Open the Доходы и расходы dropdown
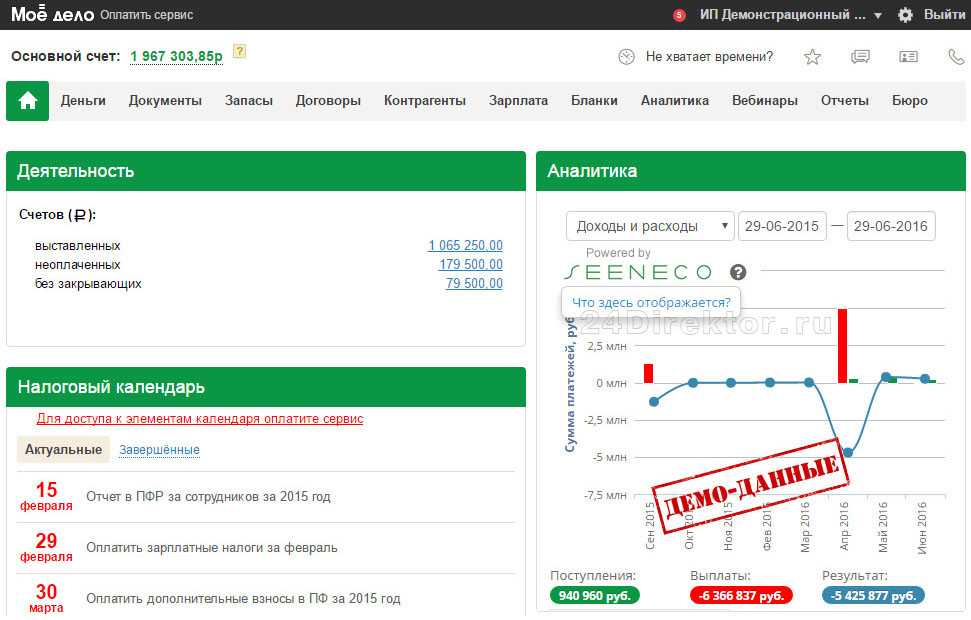 (650, 226)
